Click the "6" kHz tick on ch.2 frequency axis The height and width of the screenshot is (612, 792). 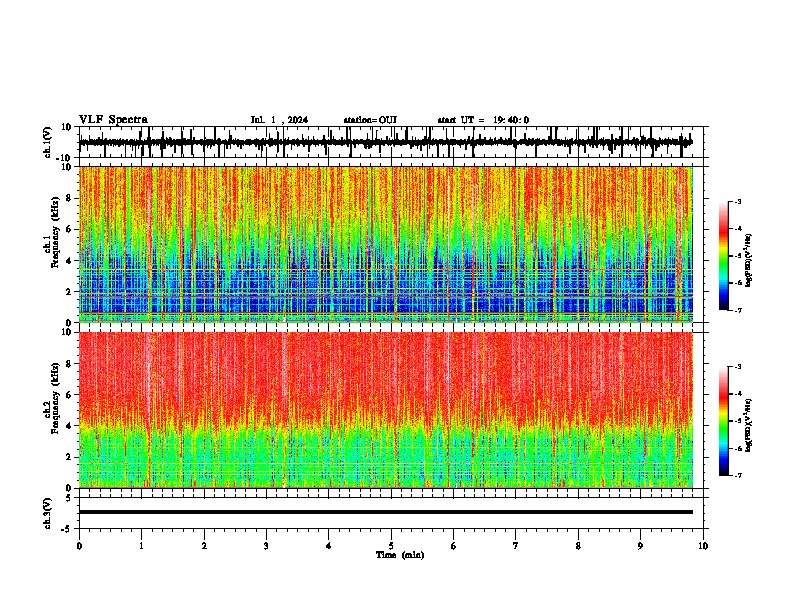pyautogui.click(x=70, y=394)
